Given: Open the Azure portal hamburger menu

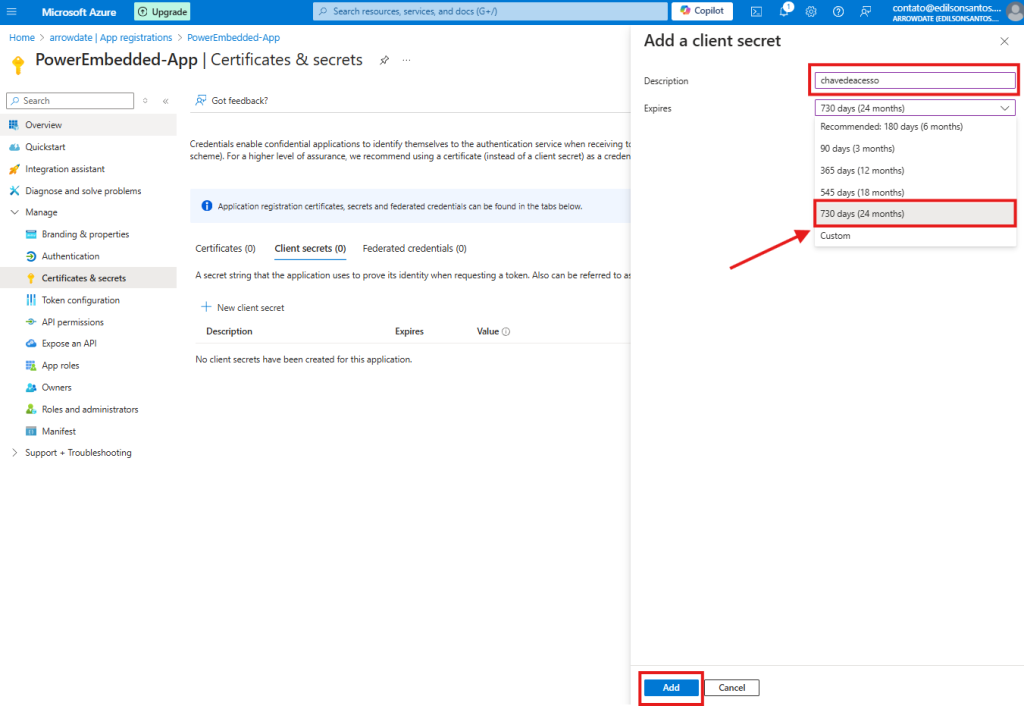Looking at the screenshot, I should (12, 11).
